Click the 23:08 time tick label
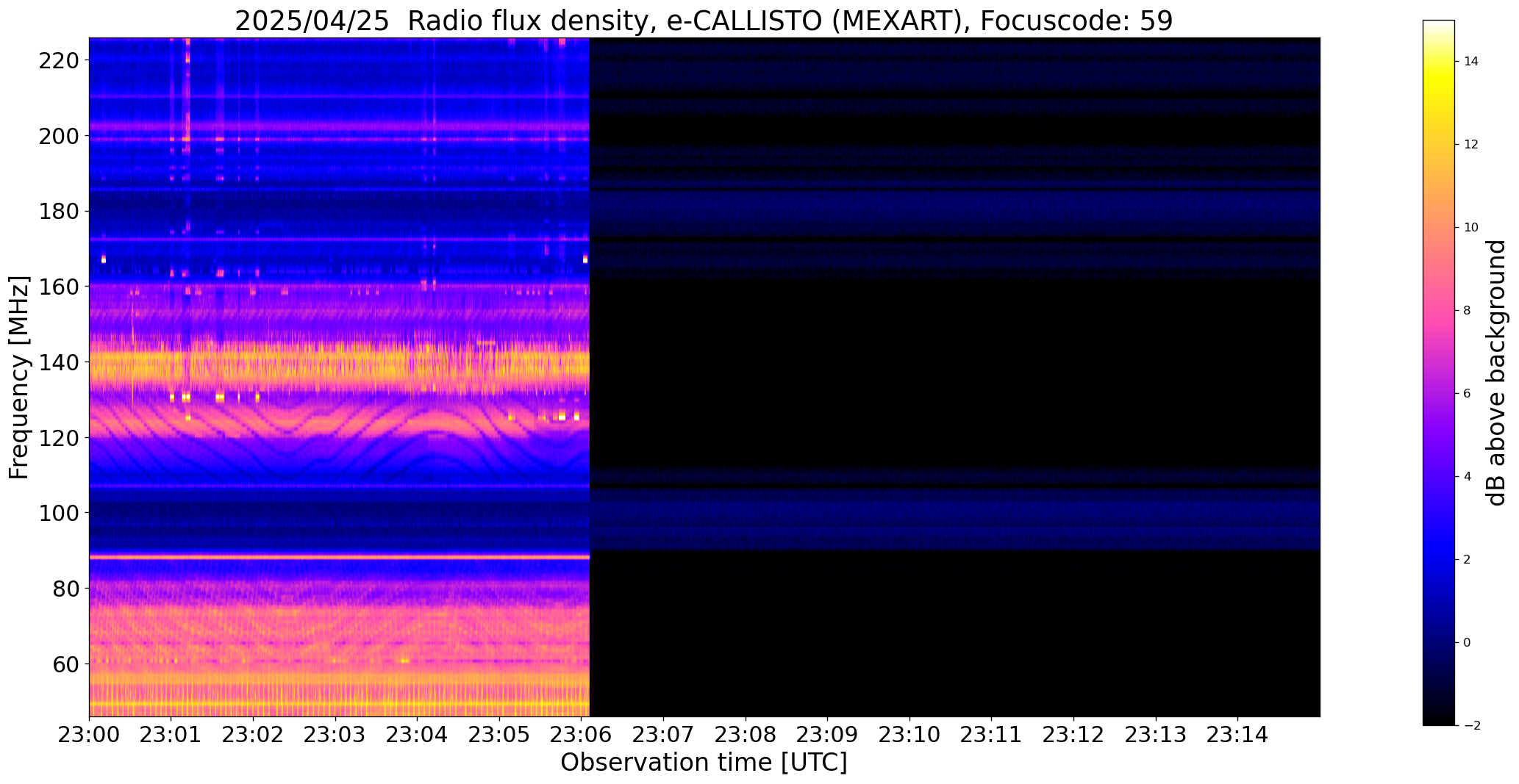 coord(746,735)
